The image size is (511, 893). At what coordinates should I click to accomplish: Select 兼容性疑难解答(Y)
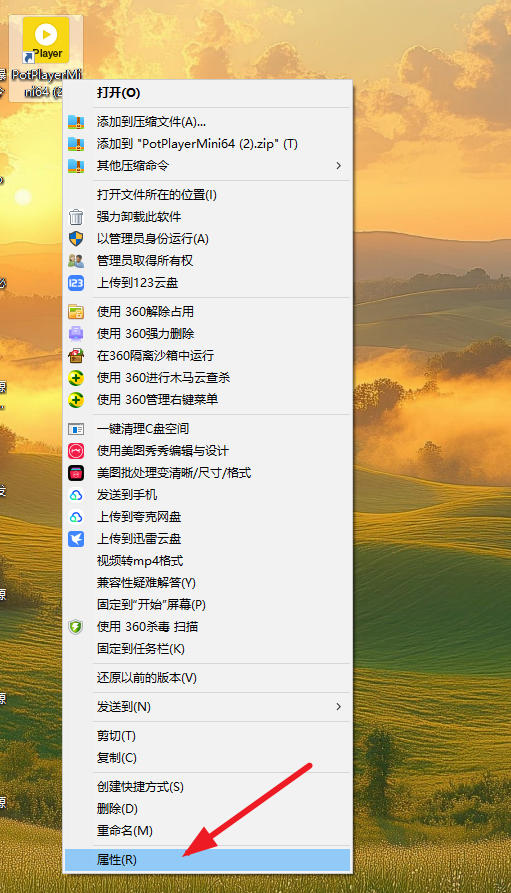tap(207, 583)
